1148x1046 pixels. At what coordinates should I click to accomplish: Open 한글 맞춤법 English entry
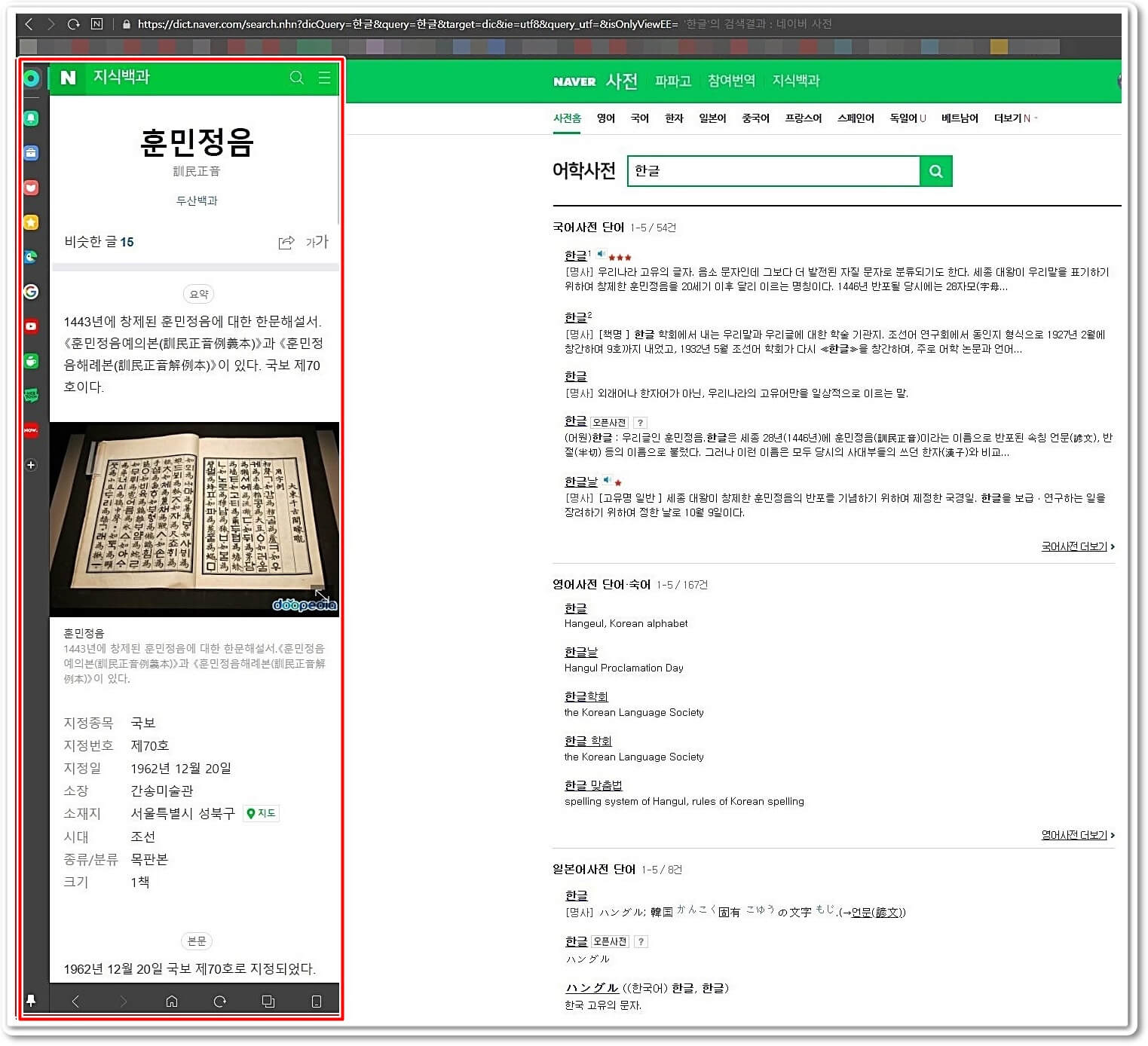click(593, 785)
